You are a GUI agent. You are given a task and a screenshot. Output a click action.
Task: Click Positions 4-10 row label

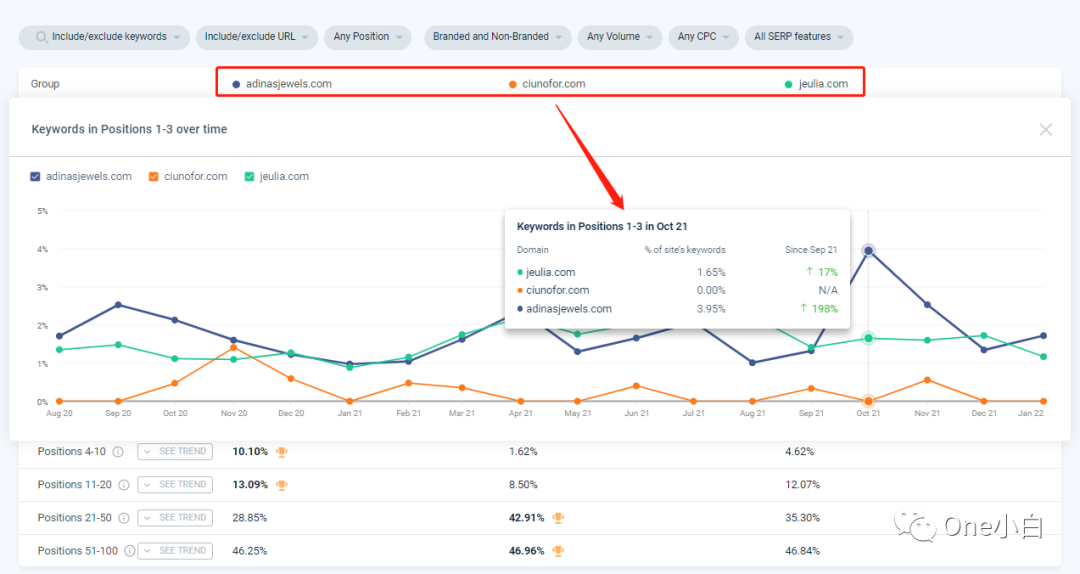coord(72,451)
